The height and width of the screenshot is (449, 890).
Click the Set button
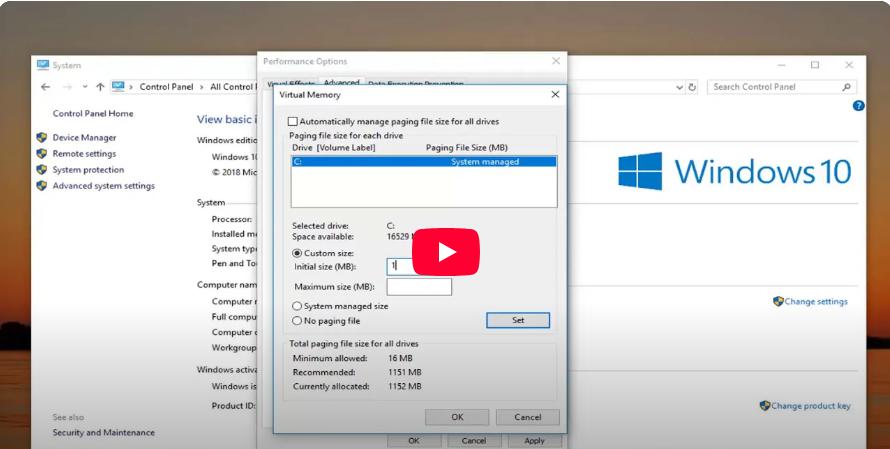pos(518,320)
